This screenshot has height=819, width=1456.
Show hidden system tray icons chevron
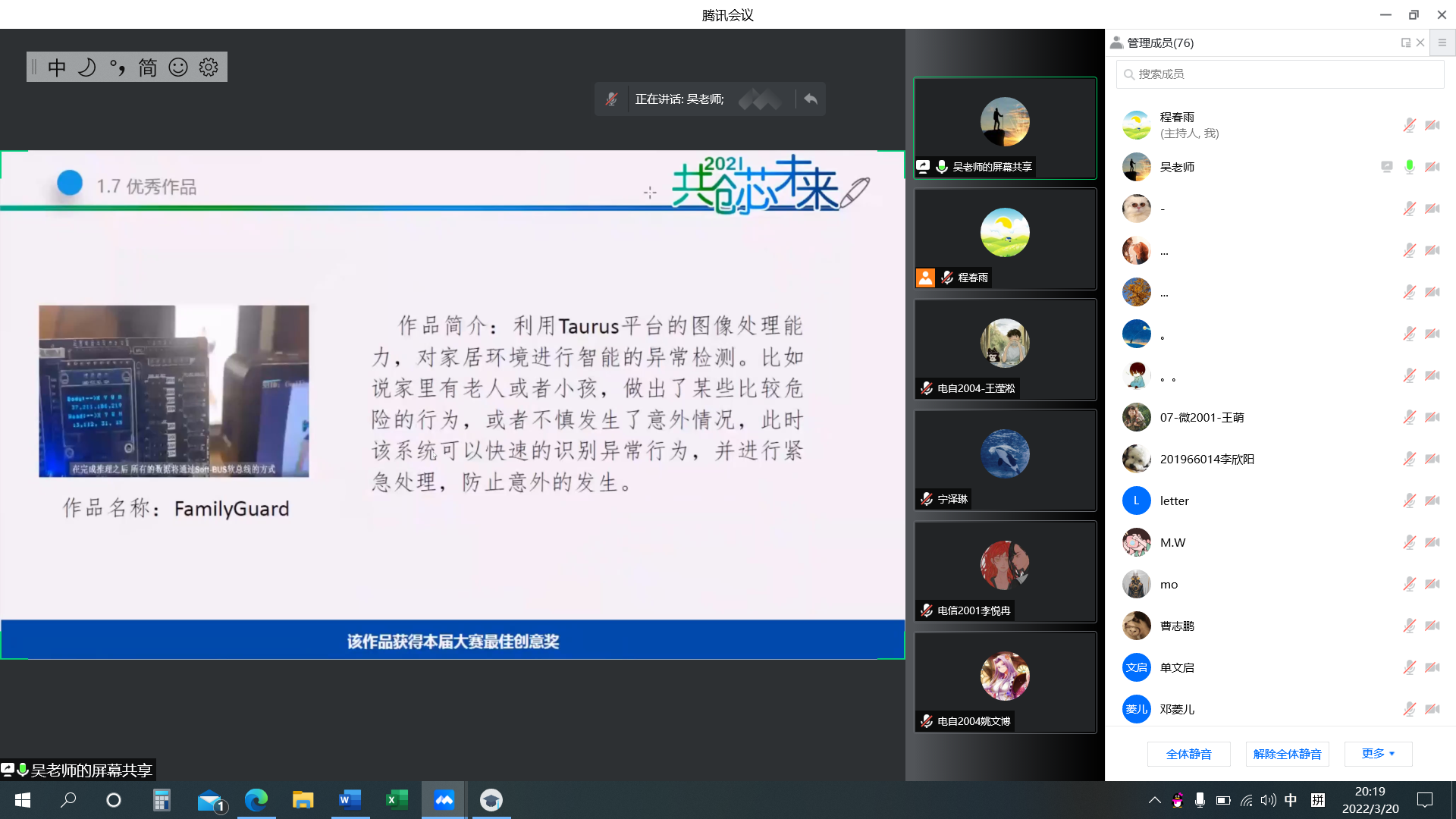click(x=1154, y=800)
